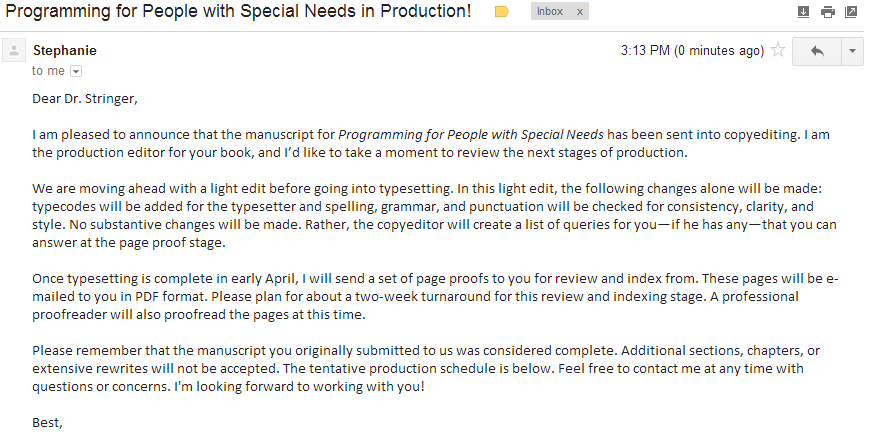Open email in a new window
The image size is (881, 439).
851,12
